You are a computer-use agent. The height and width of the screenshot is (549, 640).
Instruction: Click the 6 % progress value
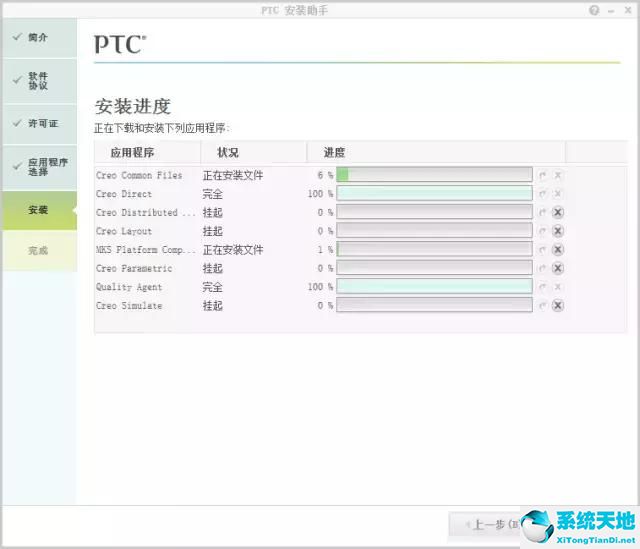coord(325,176)
